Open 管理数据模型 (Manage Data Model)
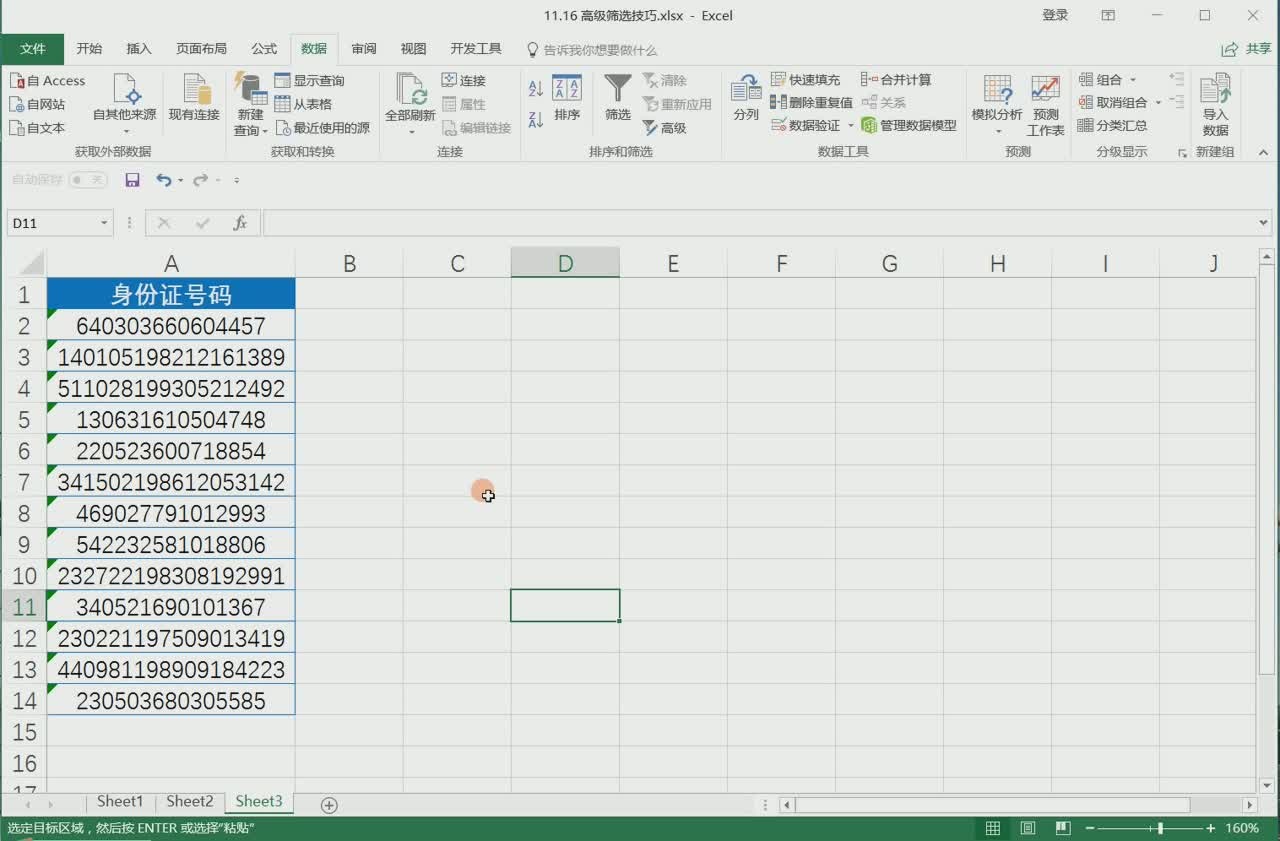The height and width of the screenshot is (841, 1280). (909, 125)
